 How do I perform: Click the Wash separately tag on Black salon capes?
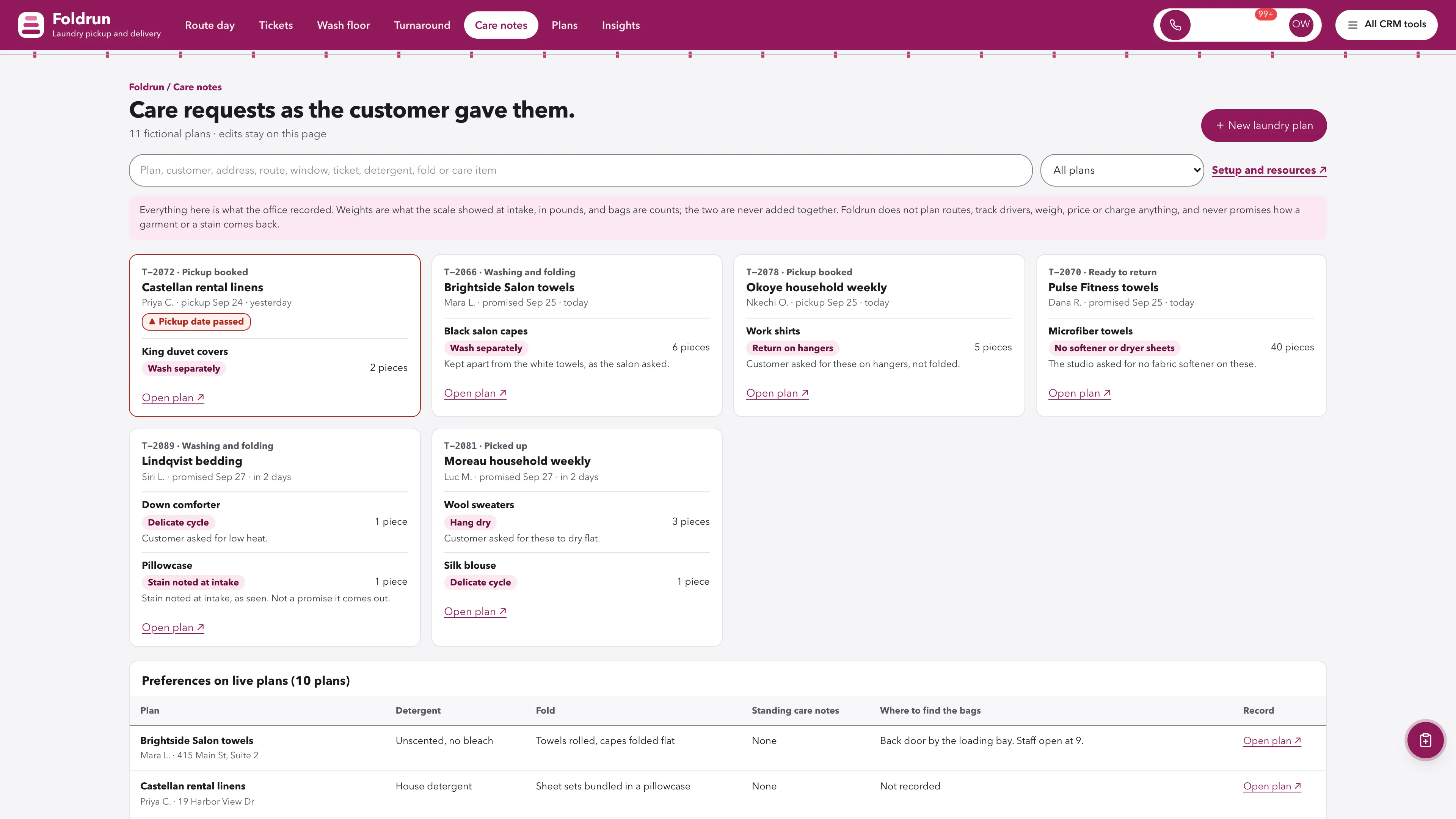click(486, 348)
